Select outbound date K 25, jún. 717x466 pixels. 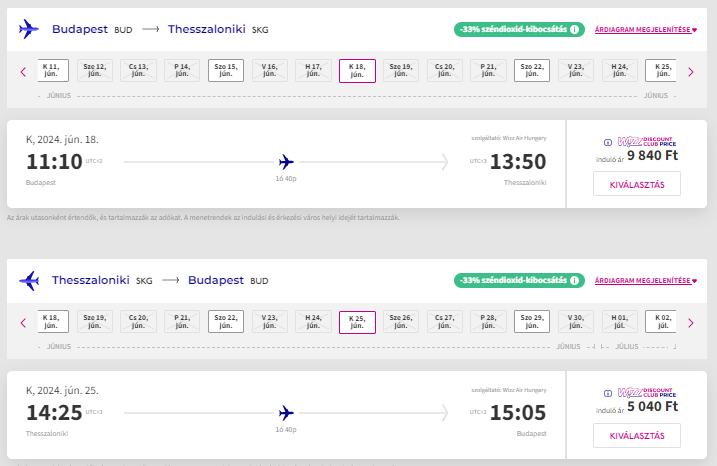pos(661,70)
